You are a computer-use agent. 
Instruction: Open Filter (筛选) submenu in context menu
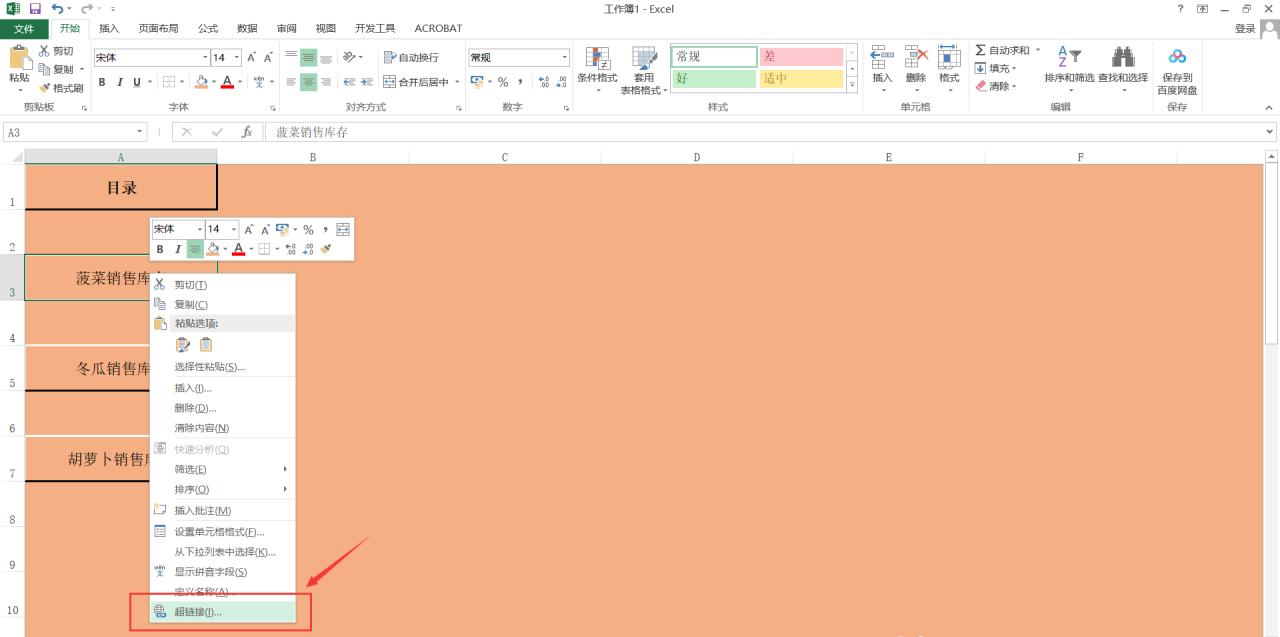coord(222,469)
